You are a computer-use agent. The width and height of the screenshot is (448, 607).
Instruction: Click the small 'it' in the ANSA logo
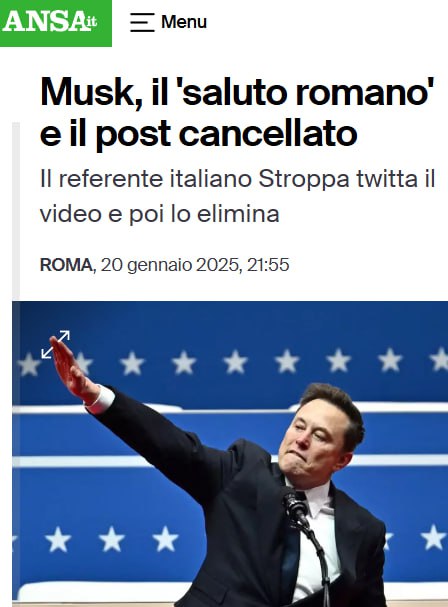coord(90,22)
